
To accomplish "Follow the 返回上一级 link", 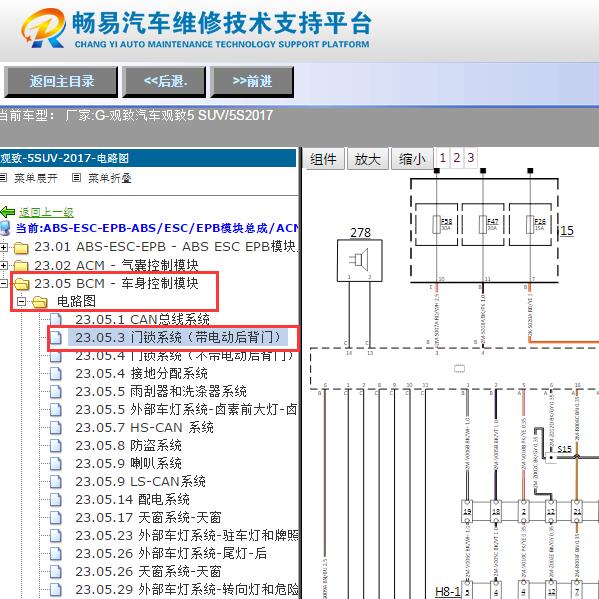I will click(46, 212).
